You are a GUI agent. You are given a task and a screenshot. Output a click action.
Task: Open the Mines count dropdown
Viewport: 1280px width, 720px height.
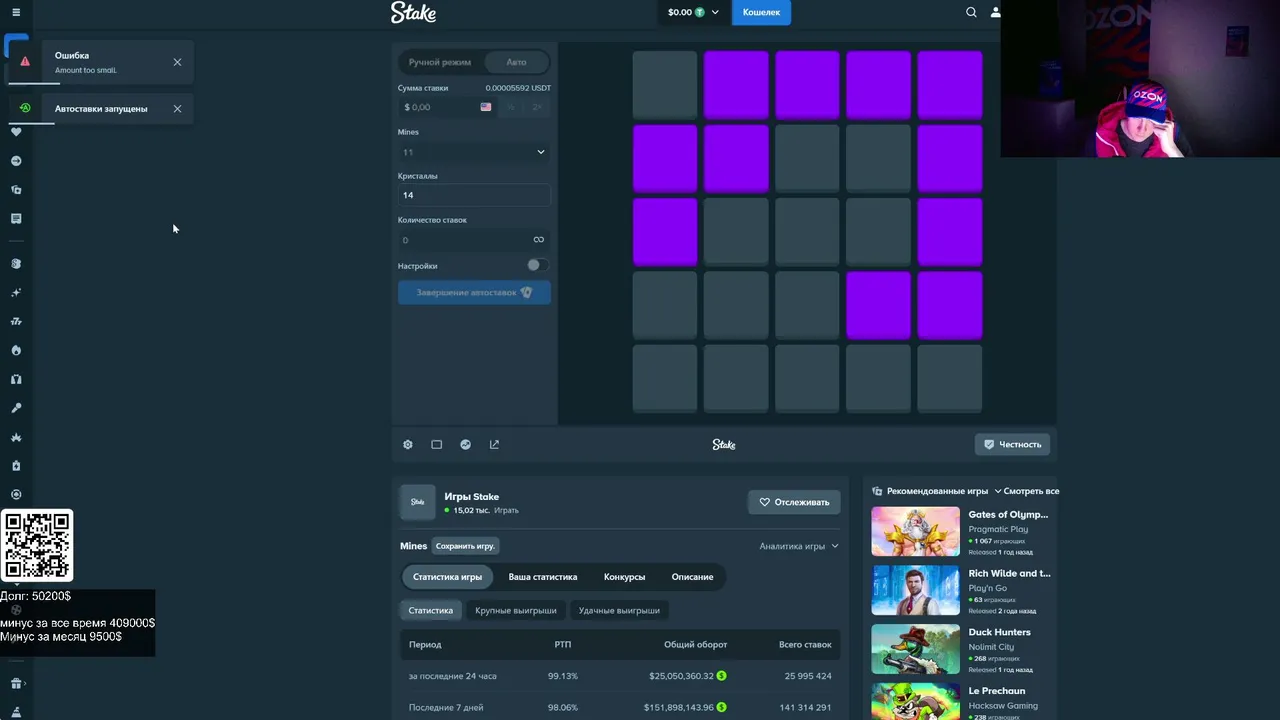tap(474, 152)
